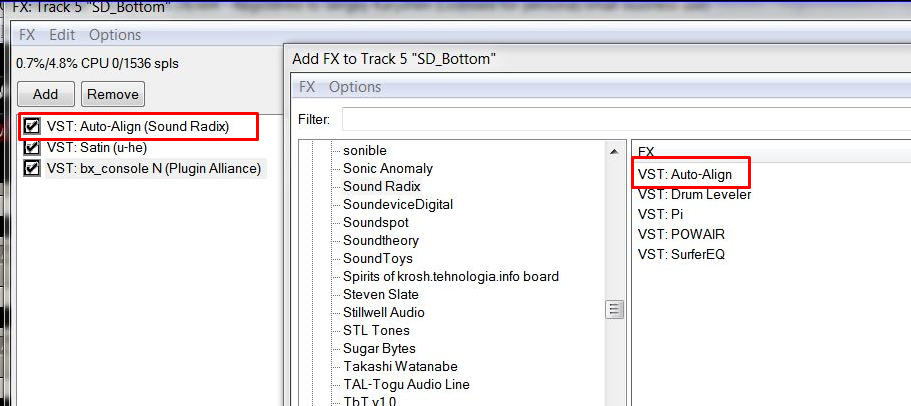The height and width of the screenshot is (406, 911).
Task: Choose VST: Auto-Align from FX list
Action: 685,174
